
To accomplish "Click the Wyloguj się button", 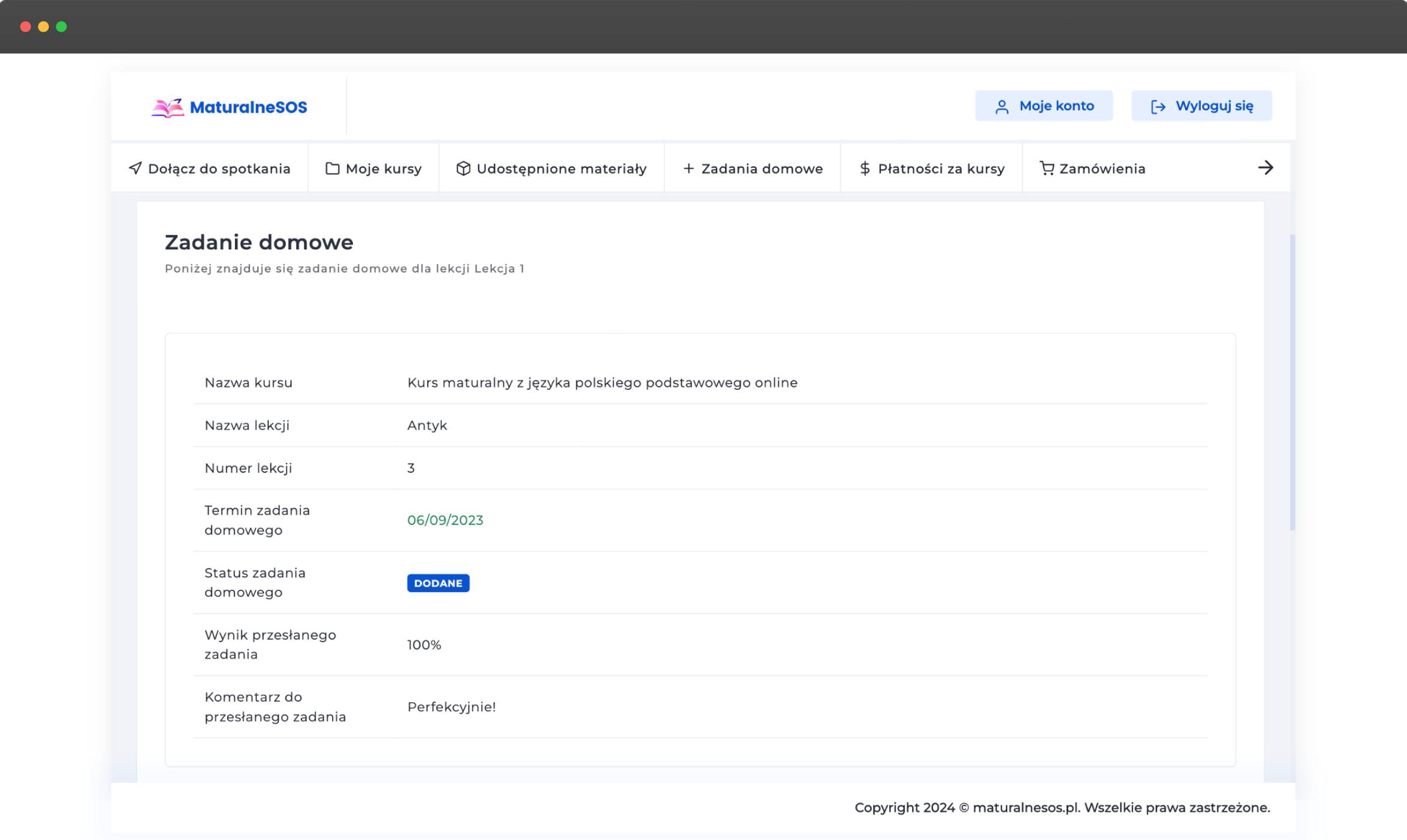I will tap(1201, 106).
